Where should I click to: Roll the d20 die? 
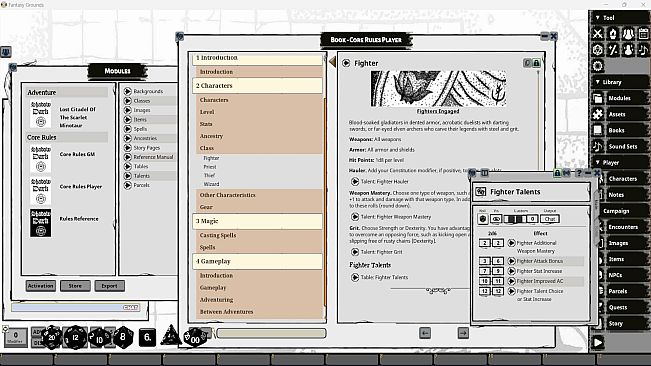[x=52, y=337]
